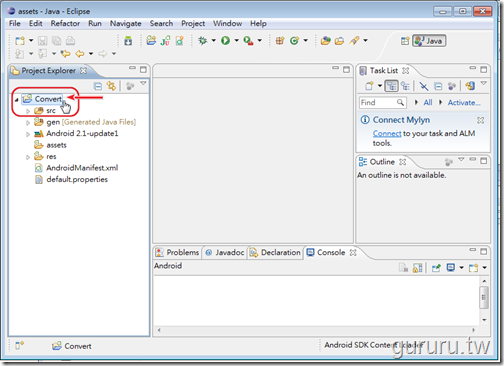Open the Debug dropdown arrow
The width and height of the screenshot is (504, 366).
click(x=214, y=40)
